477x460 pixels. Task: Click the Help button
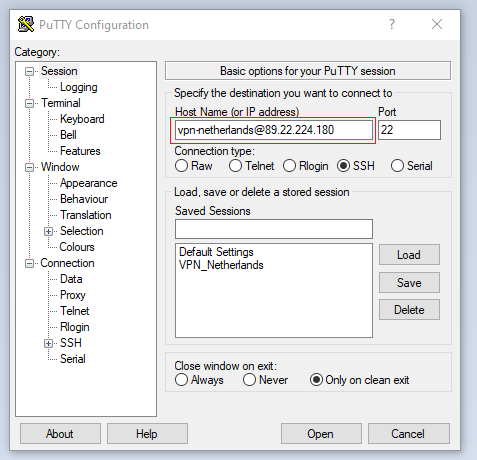pyautogui.click(x=147, y=434)
